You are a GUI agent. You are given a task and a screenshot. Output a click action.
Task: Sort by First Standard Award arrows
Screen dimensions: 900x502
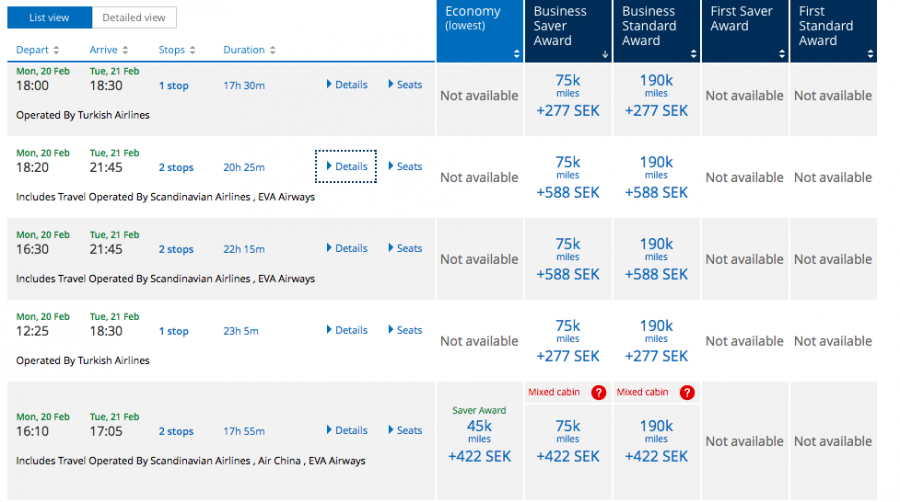click(x=870, y=54)
